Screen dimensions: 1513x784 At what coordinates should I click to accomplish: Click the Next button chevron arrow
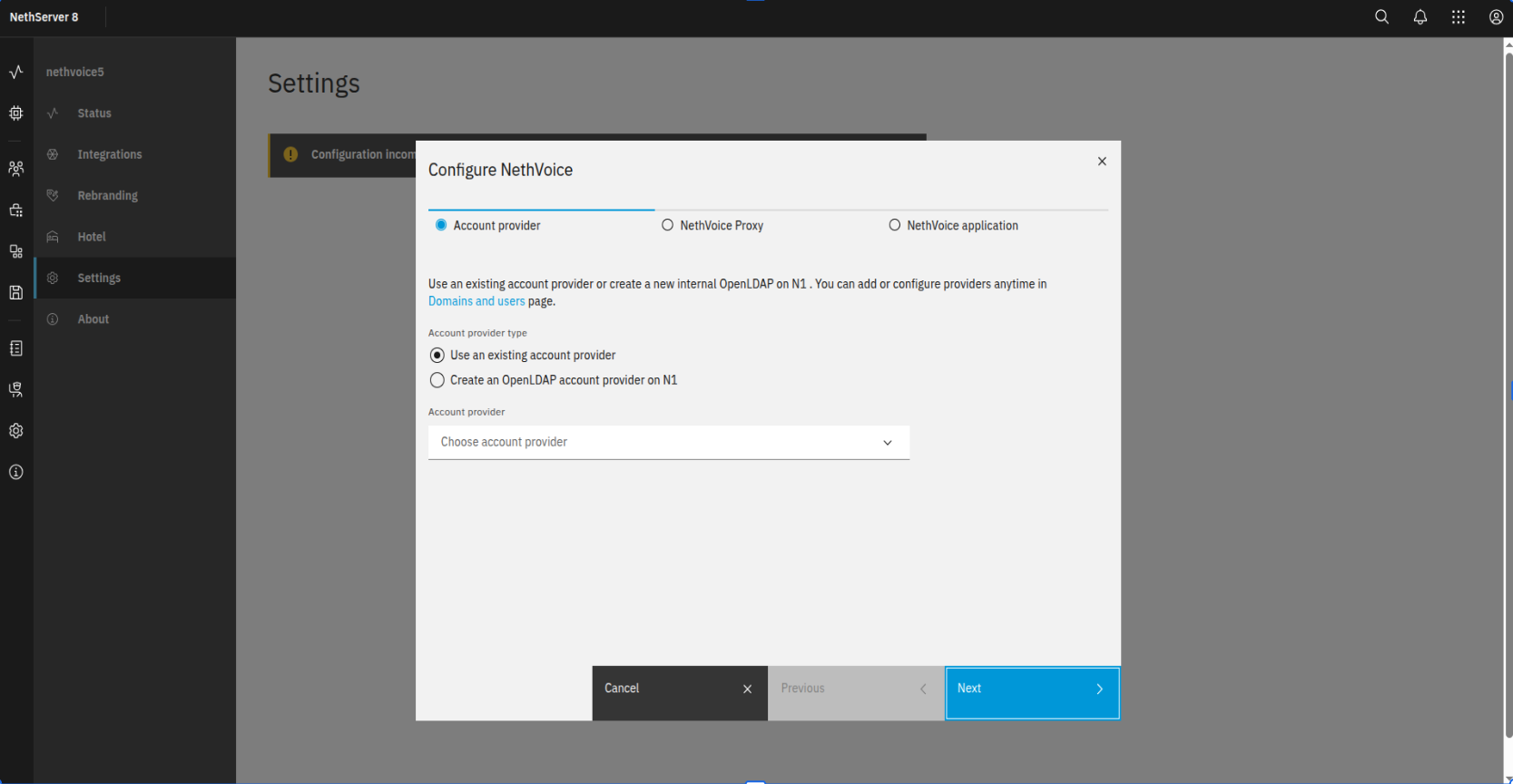1099,690
